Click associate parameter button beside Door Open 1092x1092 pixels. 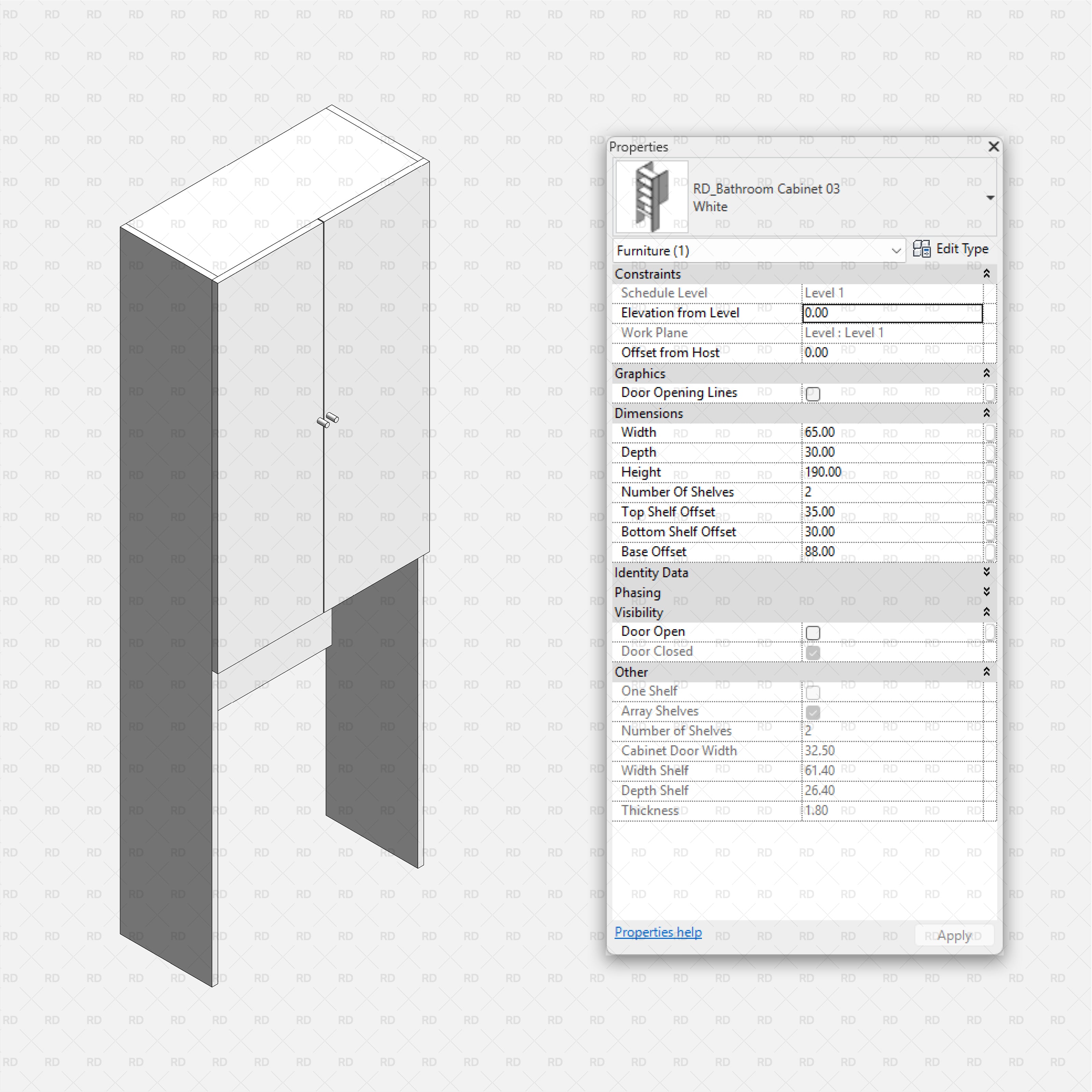click(990, 632)
